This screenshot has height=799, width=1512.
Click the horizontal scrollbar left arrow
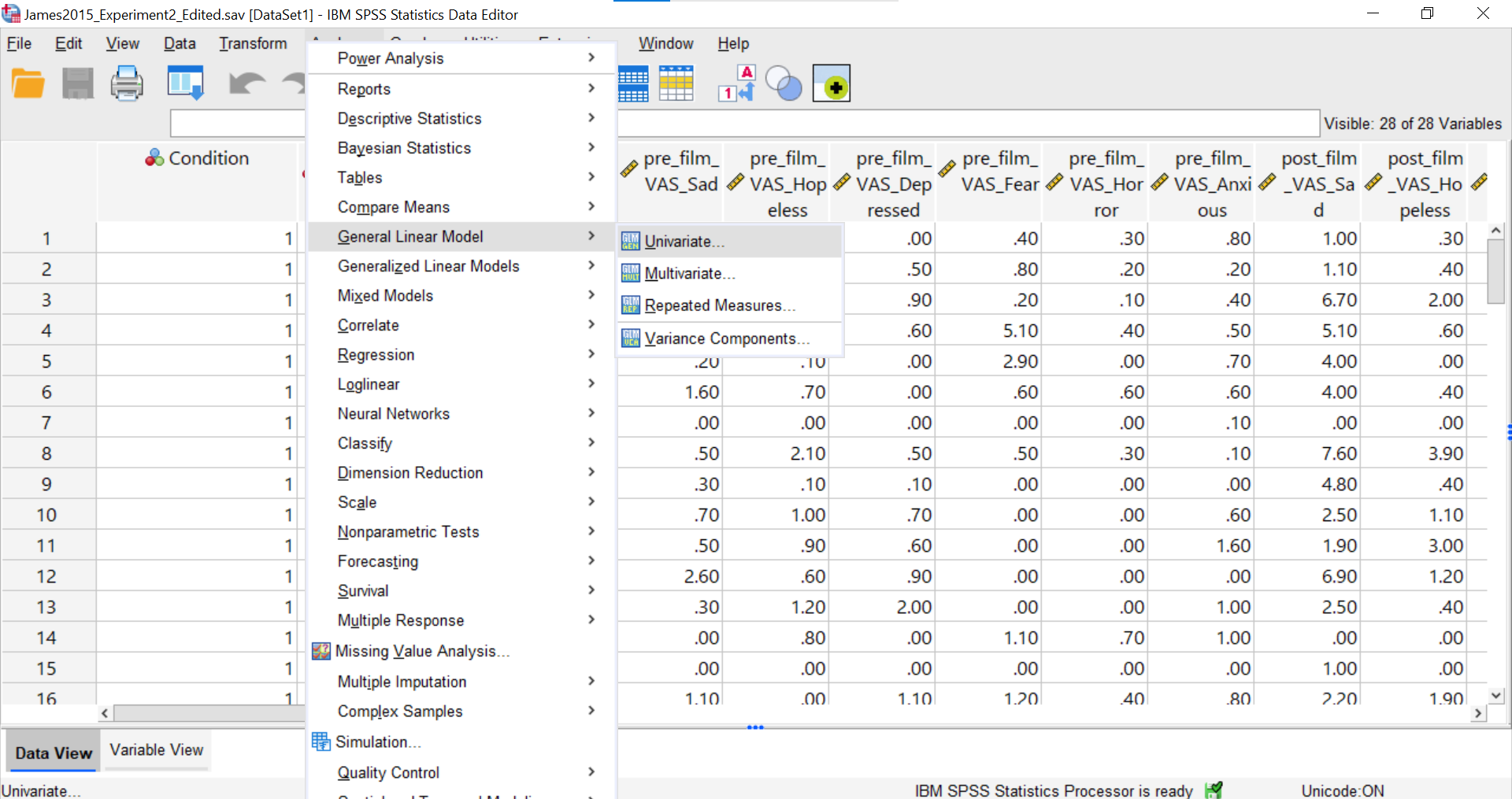tap(105, 713)
